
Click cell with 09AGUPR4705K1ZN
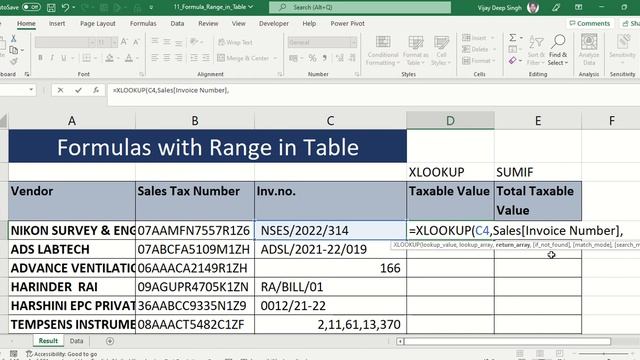click(x=195, y=287)
